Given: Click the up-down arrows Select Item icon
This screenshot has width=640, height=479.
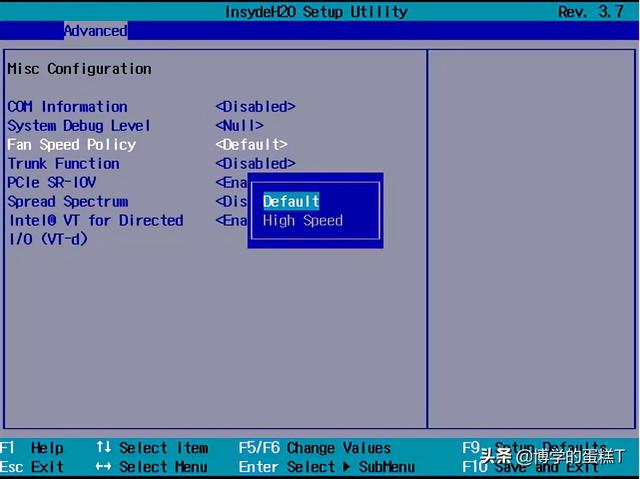Looking at the screenshot, I should [x=103, y=448].
